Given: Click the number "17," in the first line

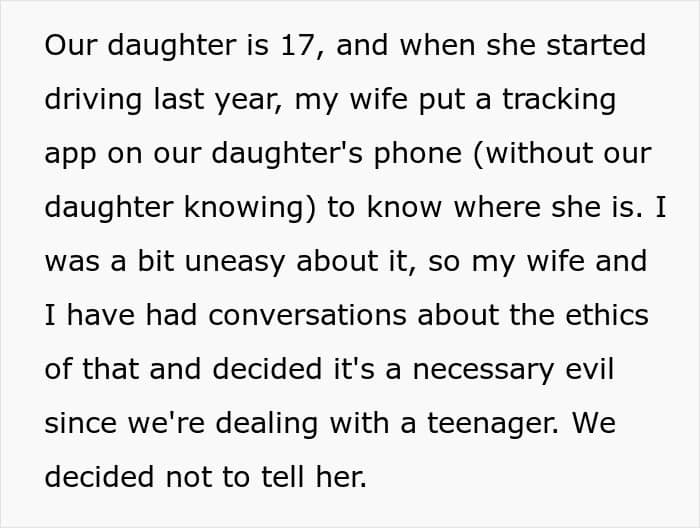Looking at the screenshot, I should tap(303, 46).
